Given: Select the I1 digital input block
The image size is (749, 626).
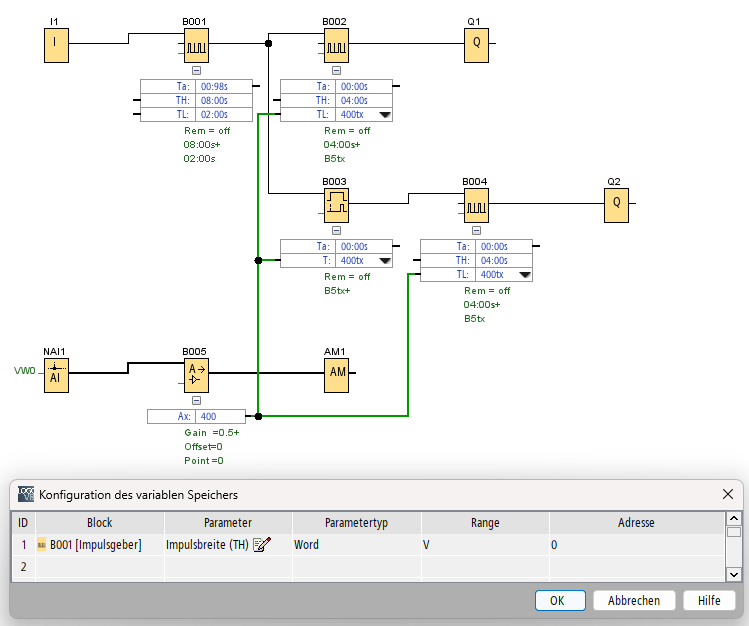Looking at the screenshot, I should click(x=55, y=44).
